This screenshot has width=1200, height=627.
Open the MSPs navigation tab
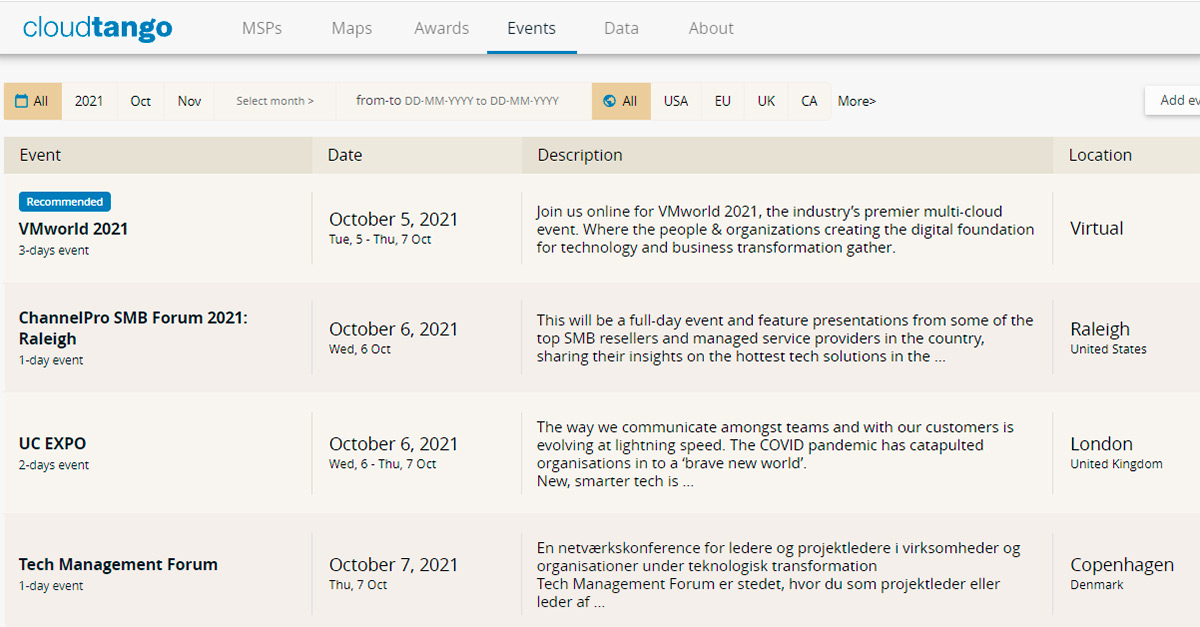tap(262, 28)
